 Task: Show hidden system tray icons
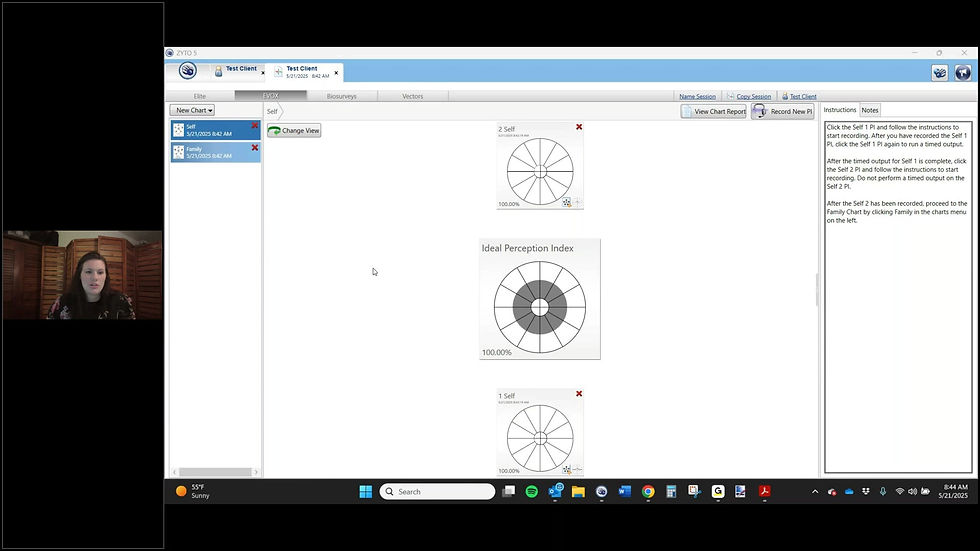[815, 492]
